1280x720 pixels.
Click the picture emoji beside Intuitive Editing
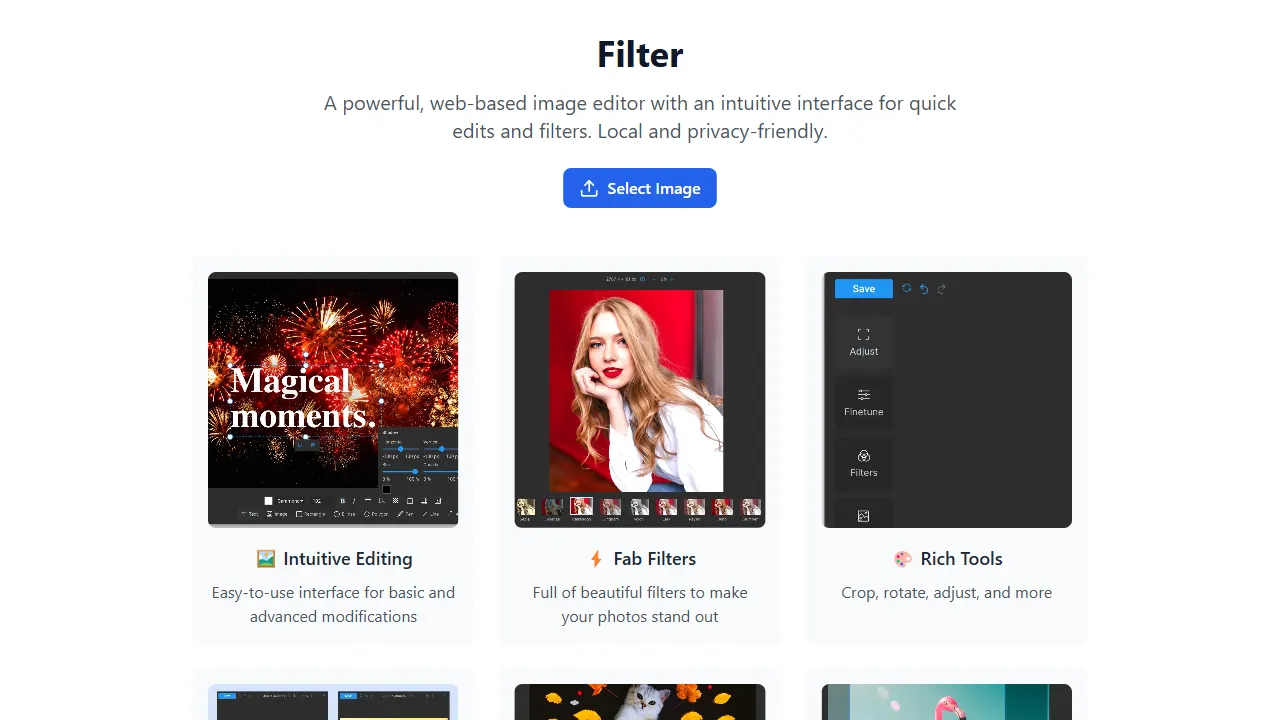(265, 559)
